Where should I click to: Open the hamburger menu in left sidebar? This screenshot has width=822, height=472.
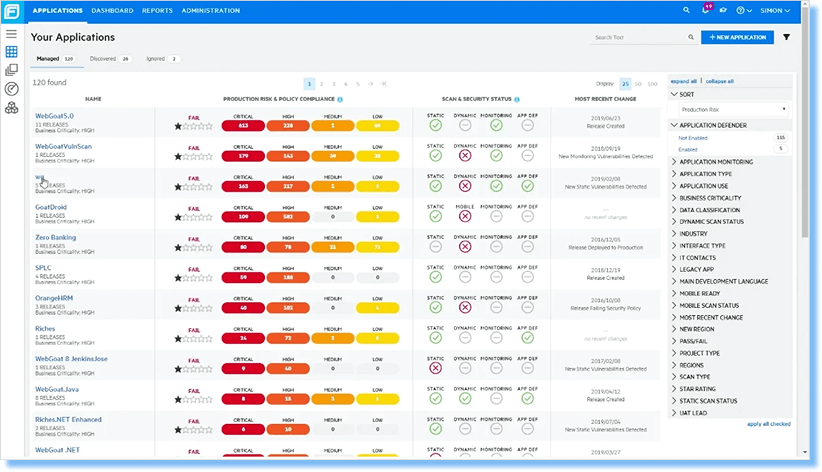(12, 34)
